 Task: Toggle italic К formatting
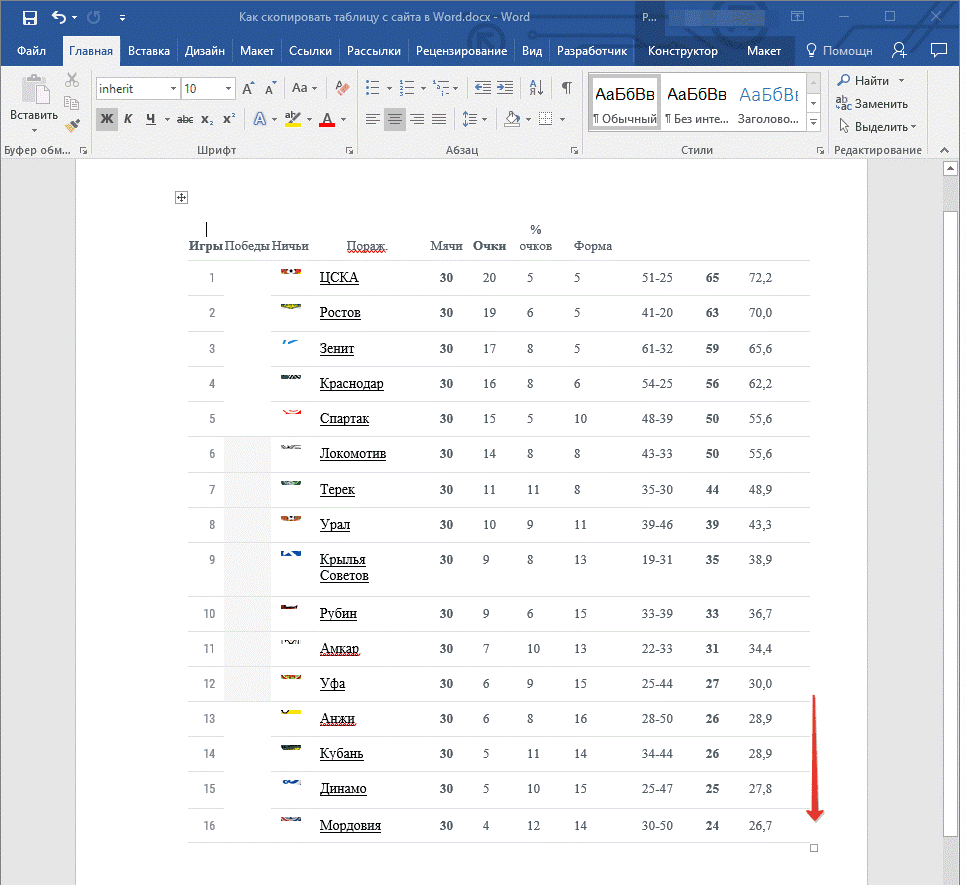point(128,118)
